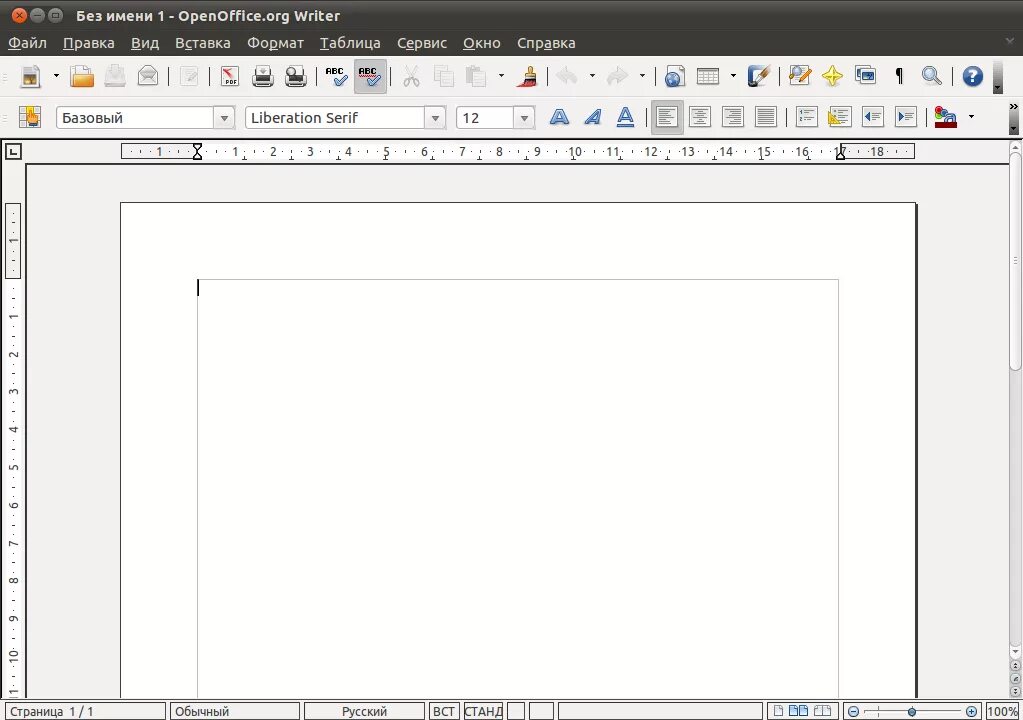Toggle Underline formatting

pyautogui.click(x=625, y=117)
